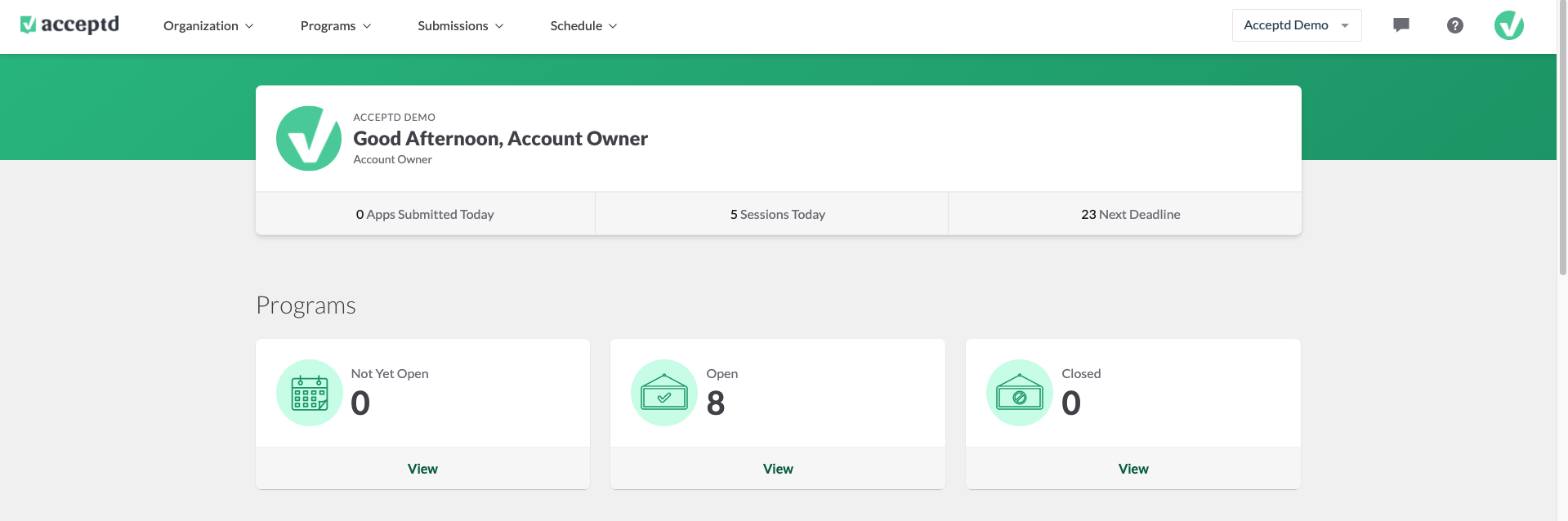Expand the Schedule menu
This screenshot has width=1568, height=521.
click(583, 26)
